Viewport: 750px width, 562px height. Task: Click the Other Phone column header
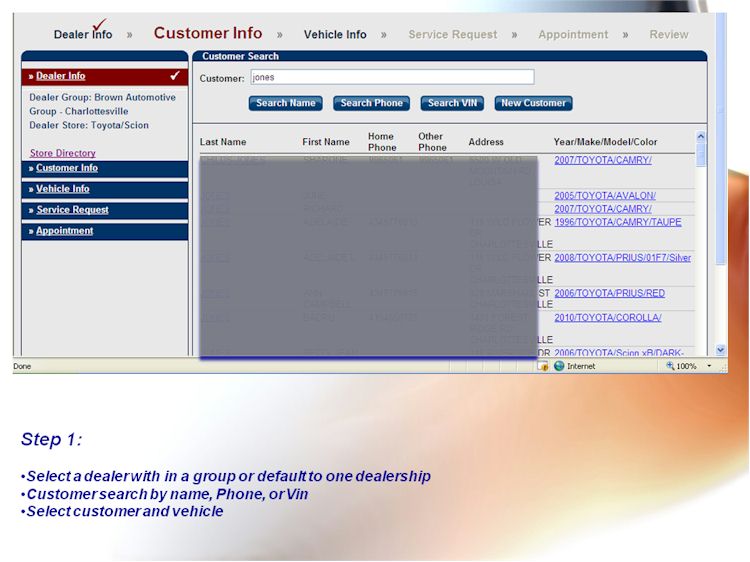pyautogui.click(x=432, y=142)
